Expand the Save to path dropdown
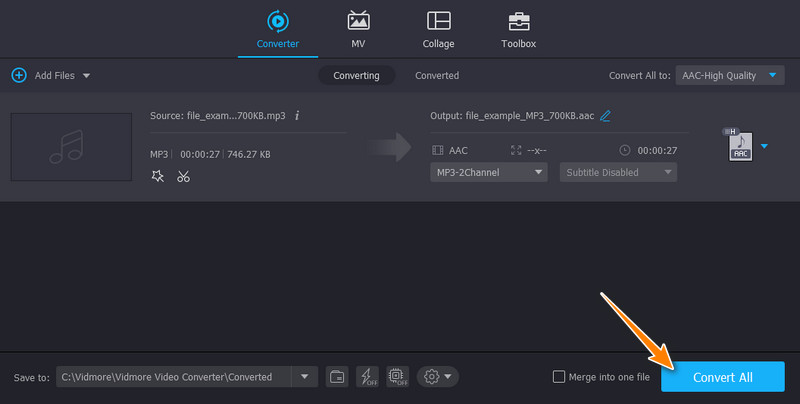The height and width of the screenshot is (404, 800). point(304,377)
